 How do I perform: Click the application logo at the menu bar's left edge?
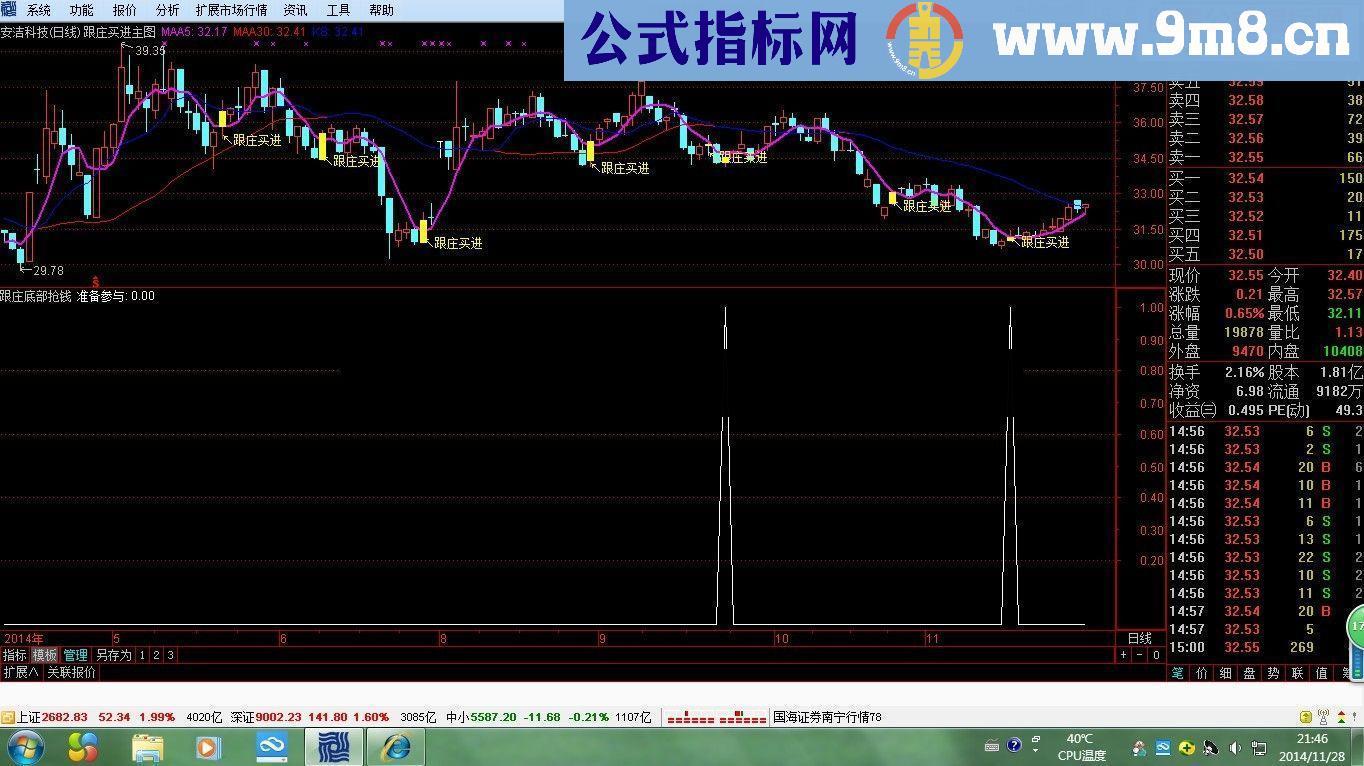tap(8, 9)
